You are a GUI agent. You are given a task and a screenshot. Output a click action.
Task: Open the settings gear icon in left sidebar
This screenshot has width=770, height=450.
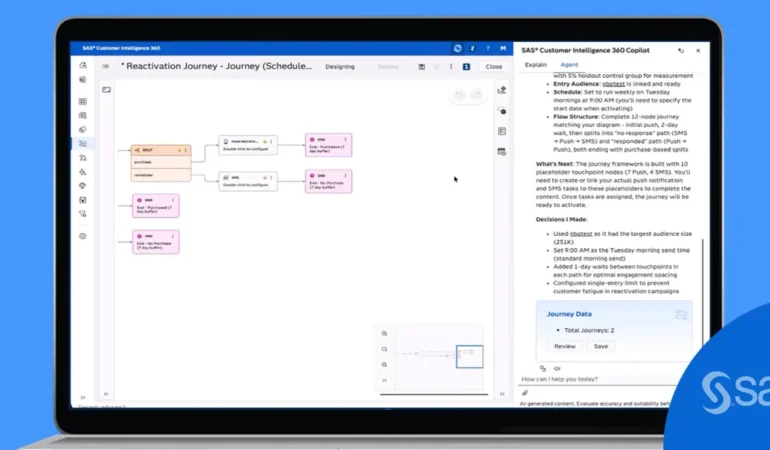82,236
